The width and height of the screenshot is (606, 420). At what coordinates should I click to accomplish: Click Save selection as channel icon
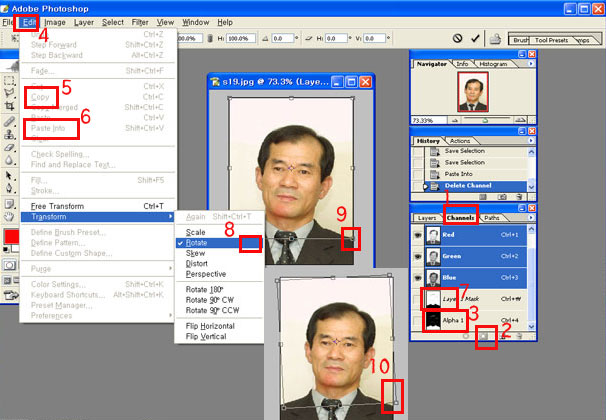(484, 336)
